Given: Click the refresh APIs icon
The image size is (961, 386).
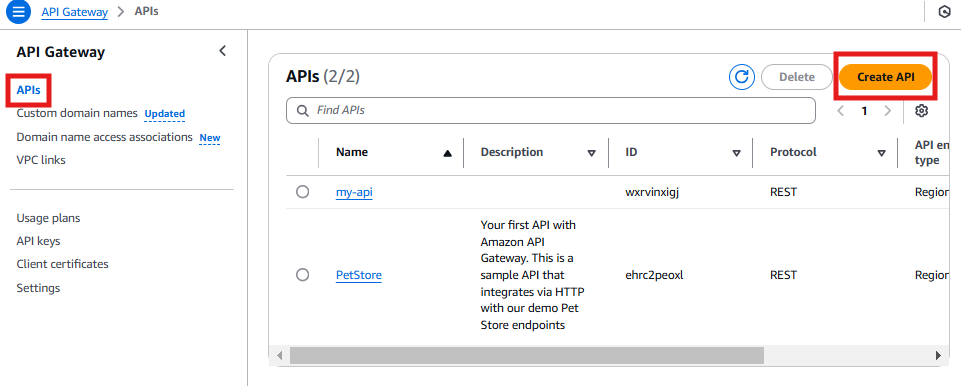Looking at the screenshot, I should [742, 77].
